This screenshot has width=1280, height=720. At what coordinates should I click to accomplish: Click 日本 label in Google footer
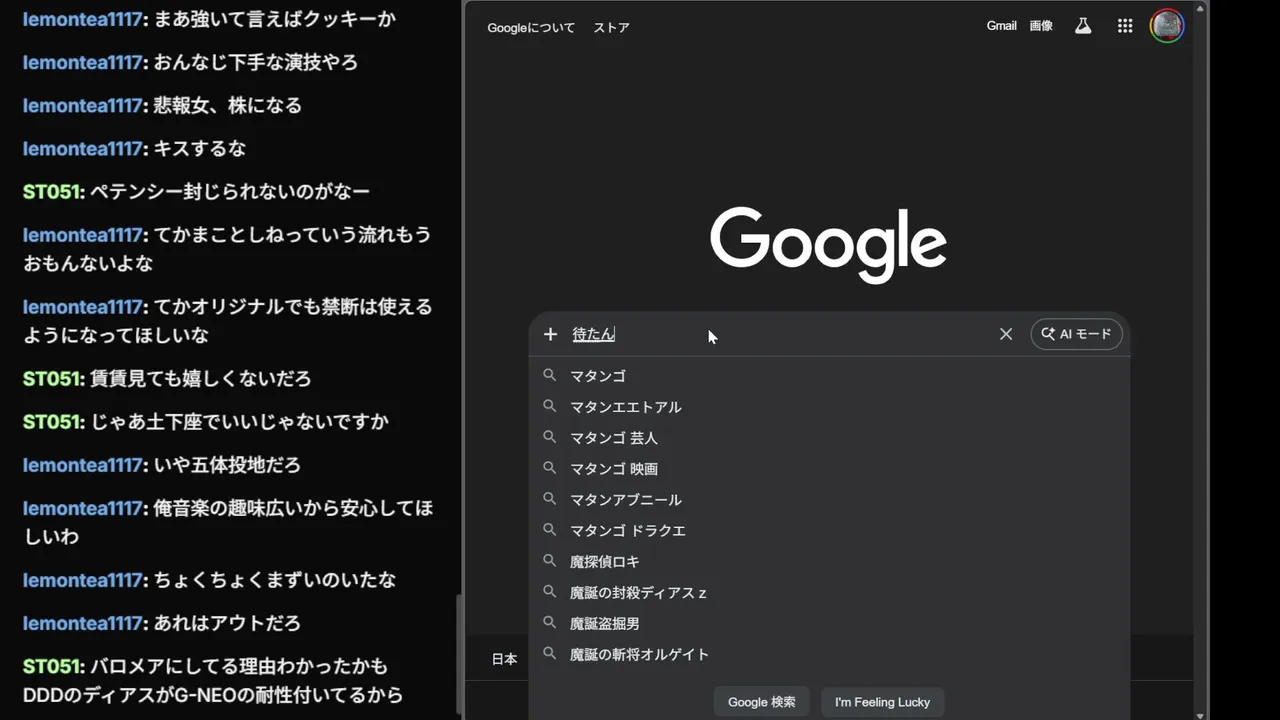504,659
